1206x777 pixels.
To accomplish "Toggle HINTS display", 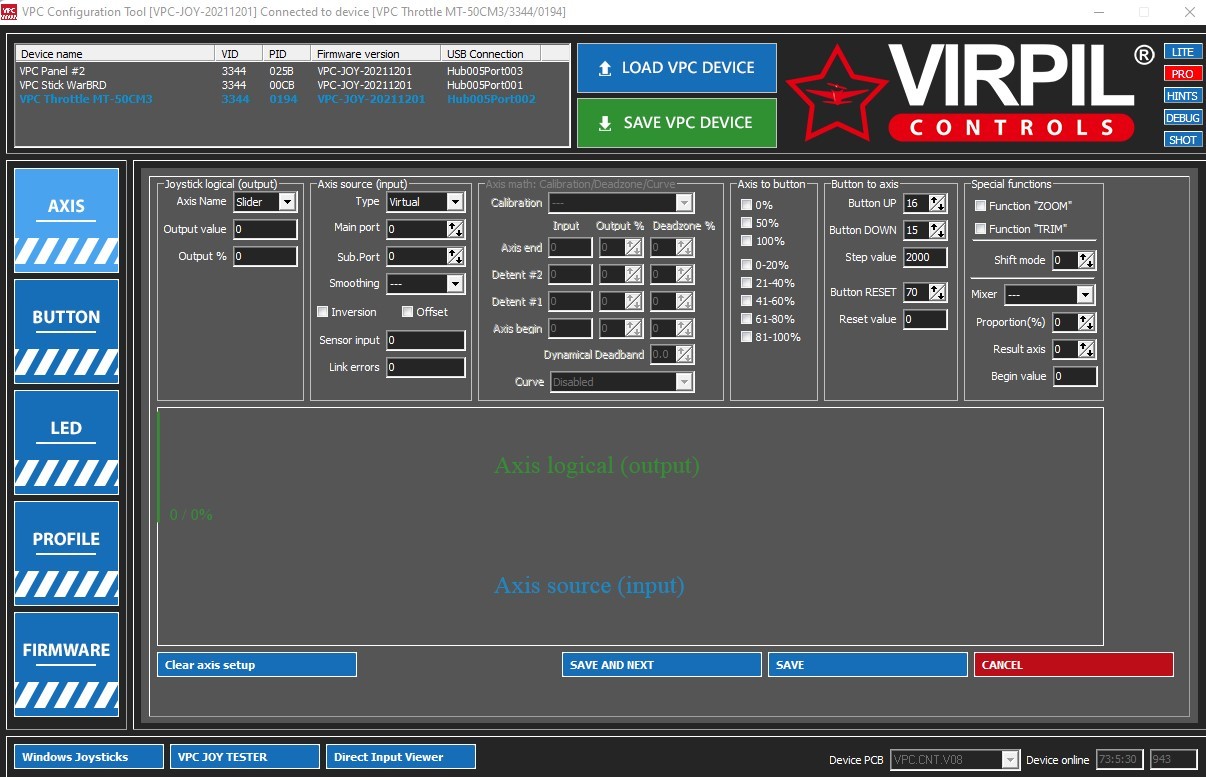I will pyautogui.click(x=1182, y=96).
